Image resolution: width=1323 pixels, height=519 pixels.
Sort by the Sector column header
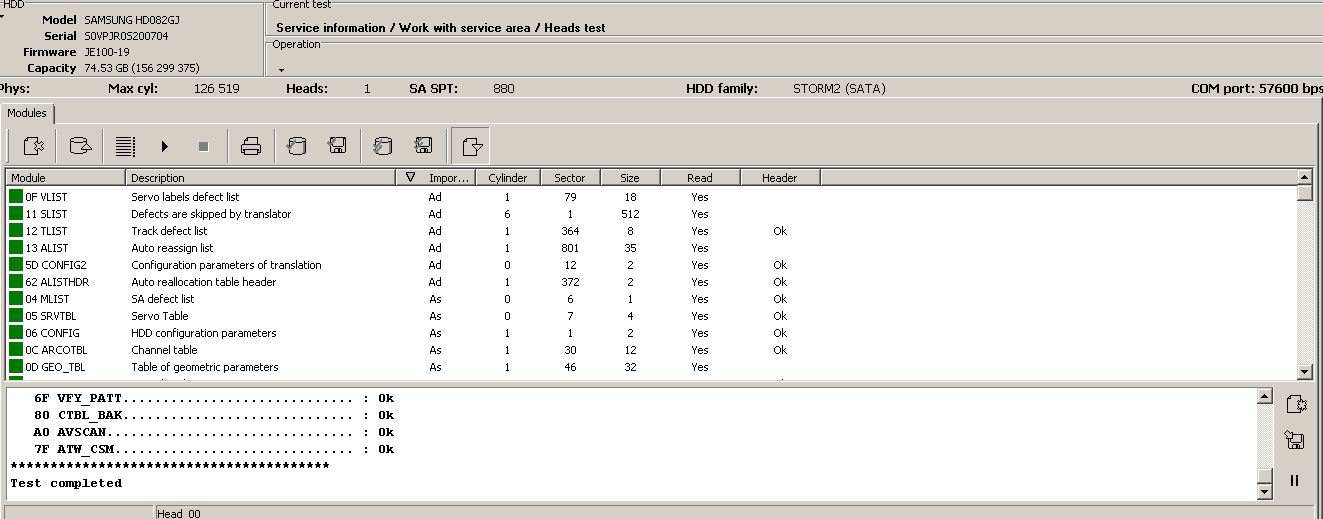[x=570, y=178]
